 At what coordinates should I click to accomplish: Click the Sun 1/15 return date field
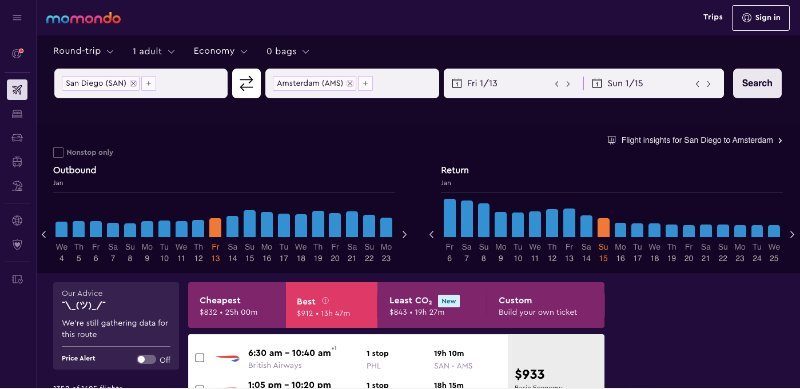pyautogui.click(x=654, y=83)
